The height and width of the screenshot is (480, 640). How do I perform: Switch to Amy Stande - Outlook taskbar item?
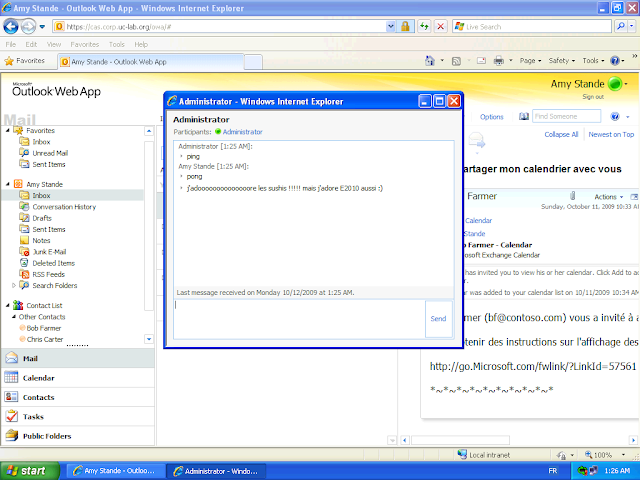click(115, 471)
